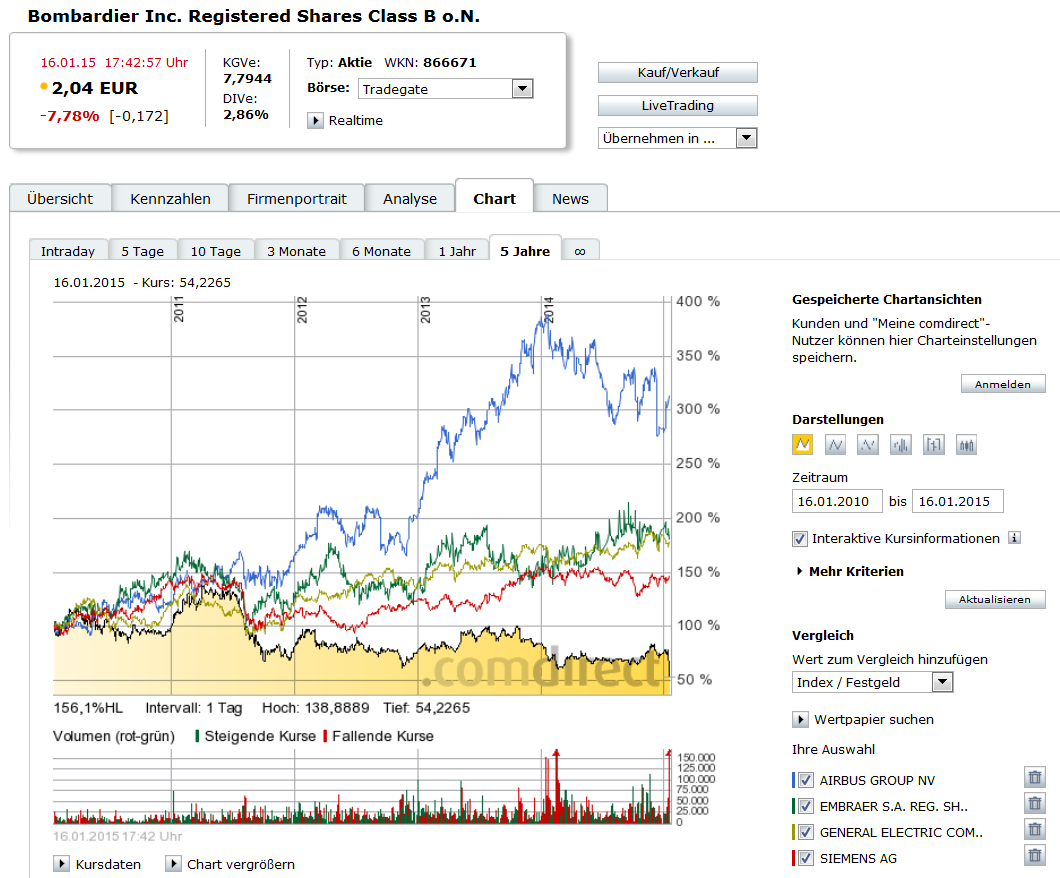
Task: Open the Kursdaten link
Action: [x=108, y=864]
